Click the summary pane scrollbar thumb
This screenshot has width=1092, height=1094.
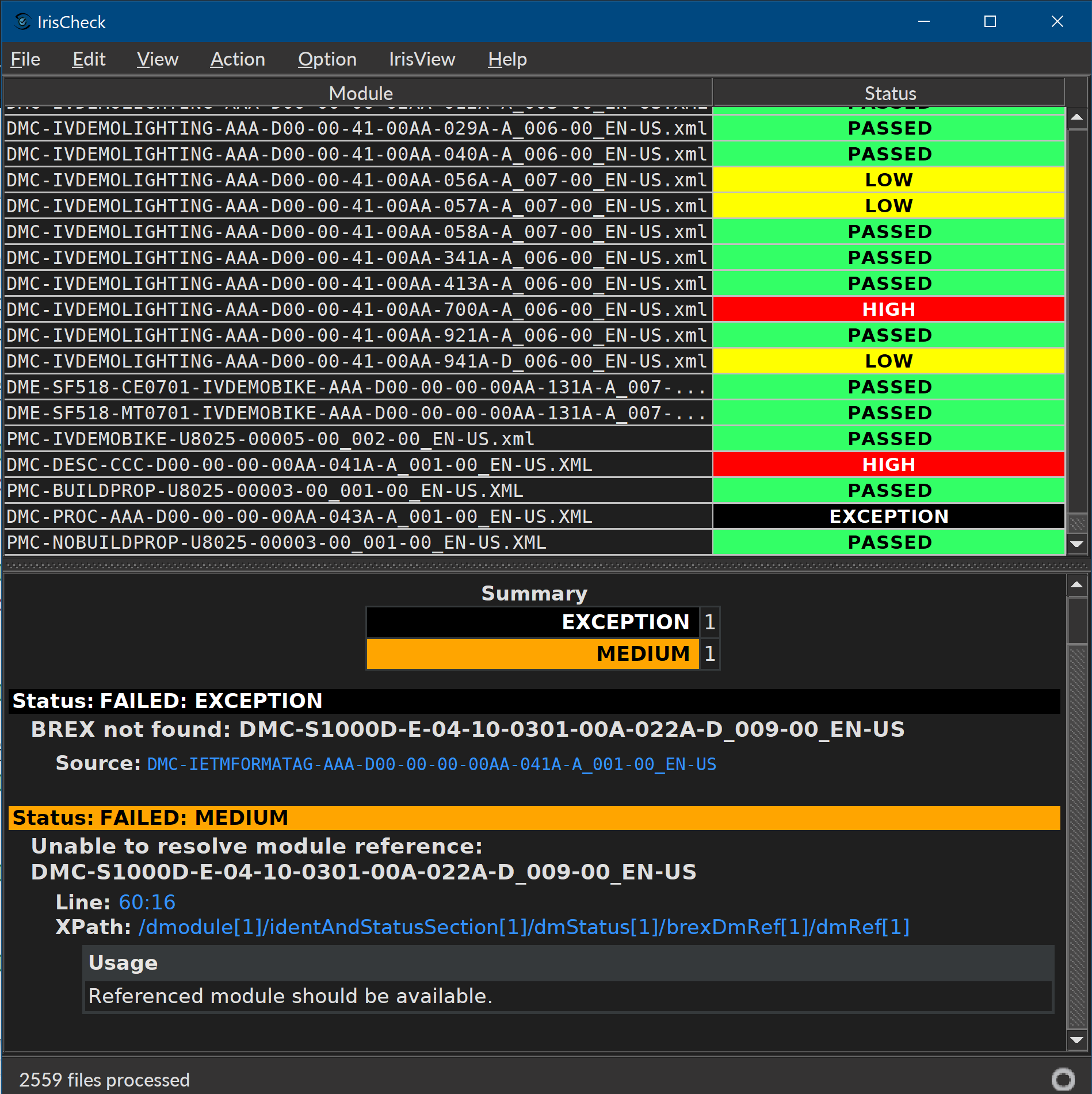click(x=1076, y=620)
